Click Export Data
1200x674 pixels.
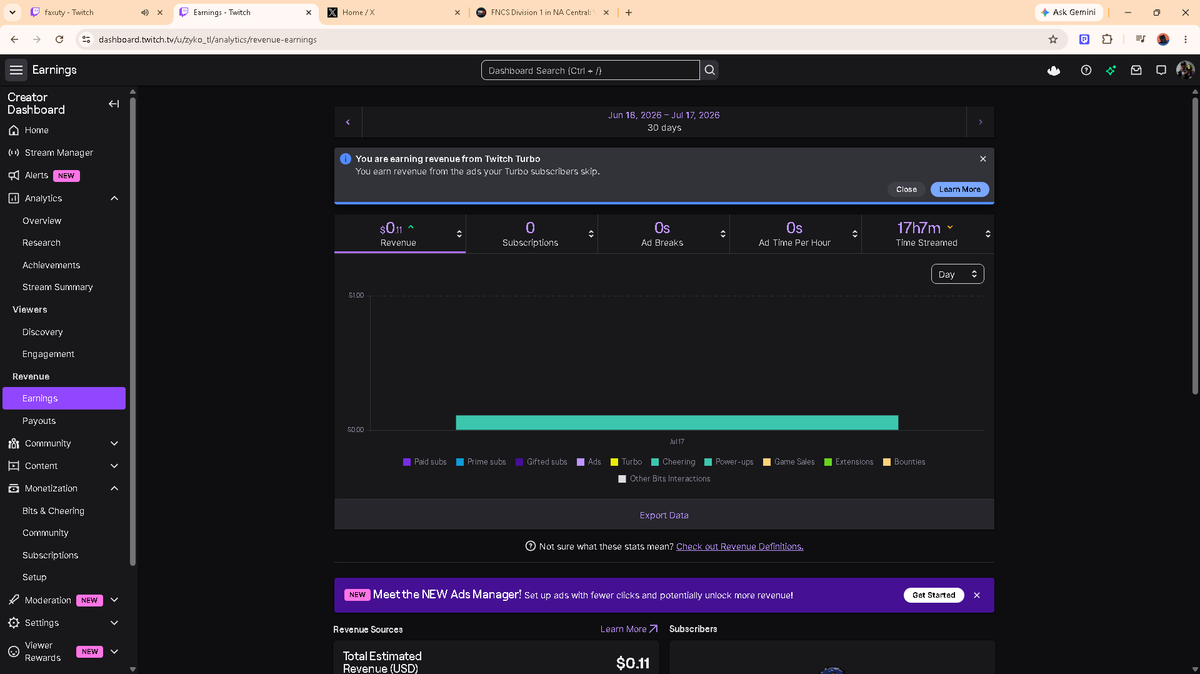point(664,515)
